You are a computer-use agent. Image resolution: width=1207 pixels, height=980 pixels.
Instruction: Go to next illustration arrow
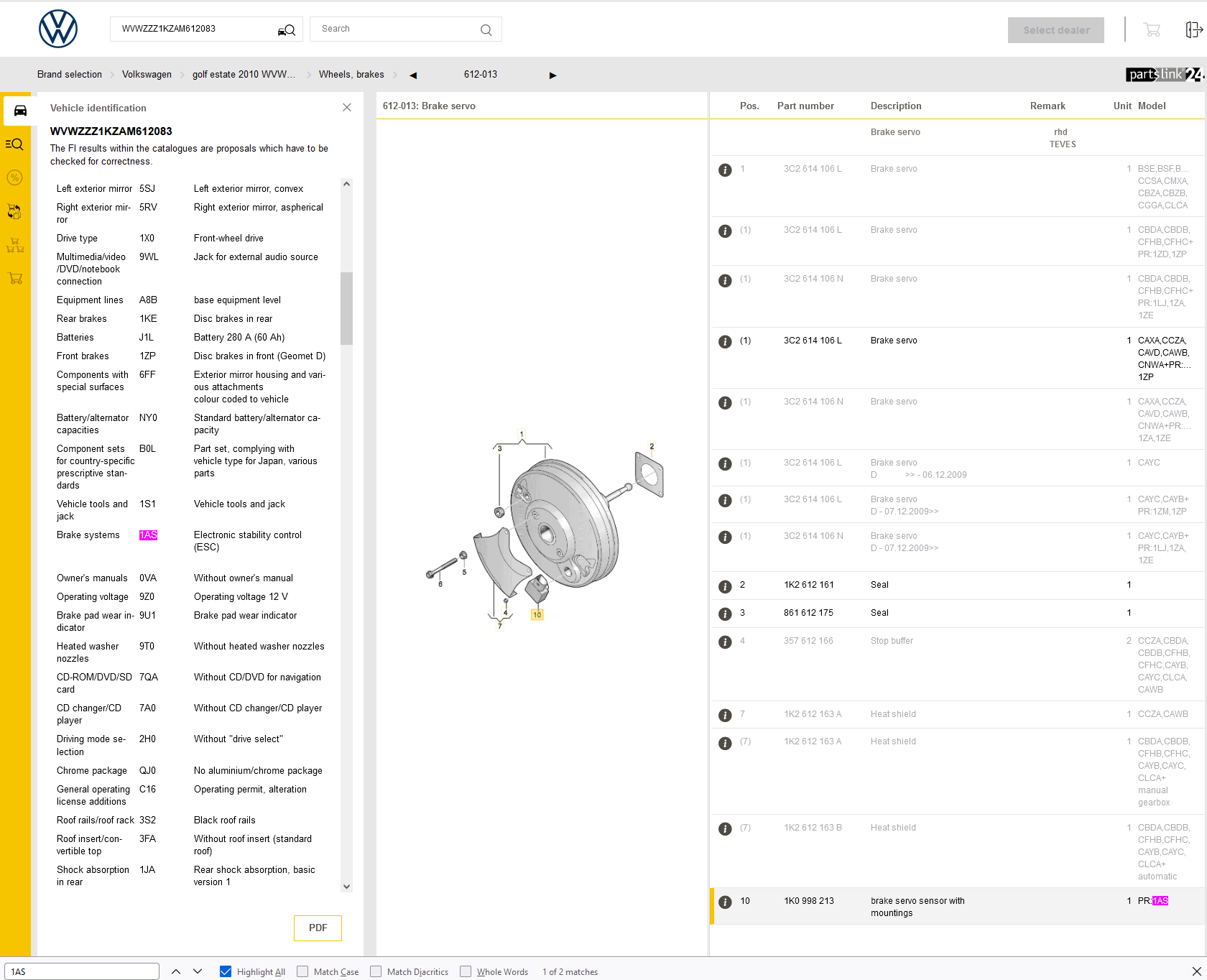point(552,75)
